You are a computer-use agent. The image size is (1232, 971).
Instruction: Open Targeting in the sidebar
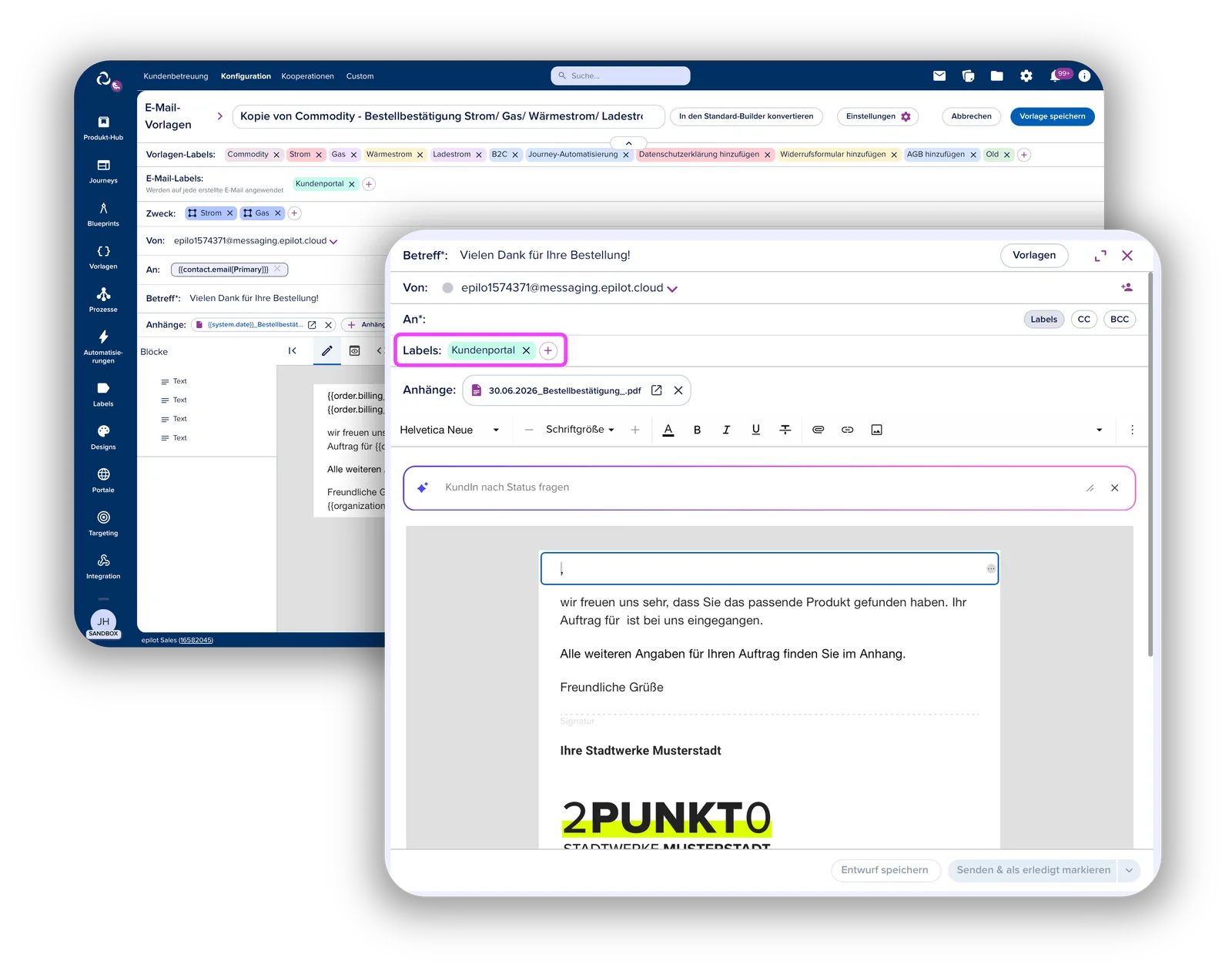pos(103,524)
